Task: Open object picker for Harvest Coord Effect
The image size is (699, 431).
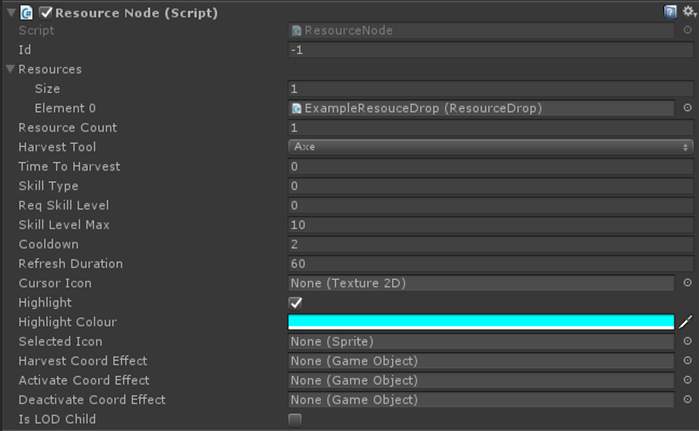Action: tap(687, 361)
